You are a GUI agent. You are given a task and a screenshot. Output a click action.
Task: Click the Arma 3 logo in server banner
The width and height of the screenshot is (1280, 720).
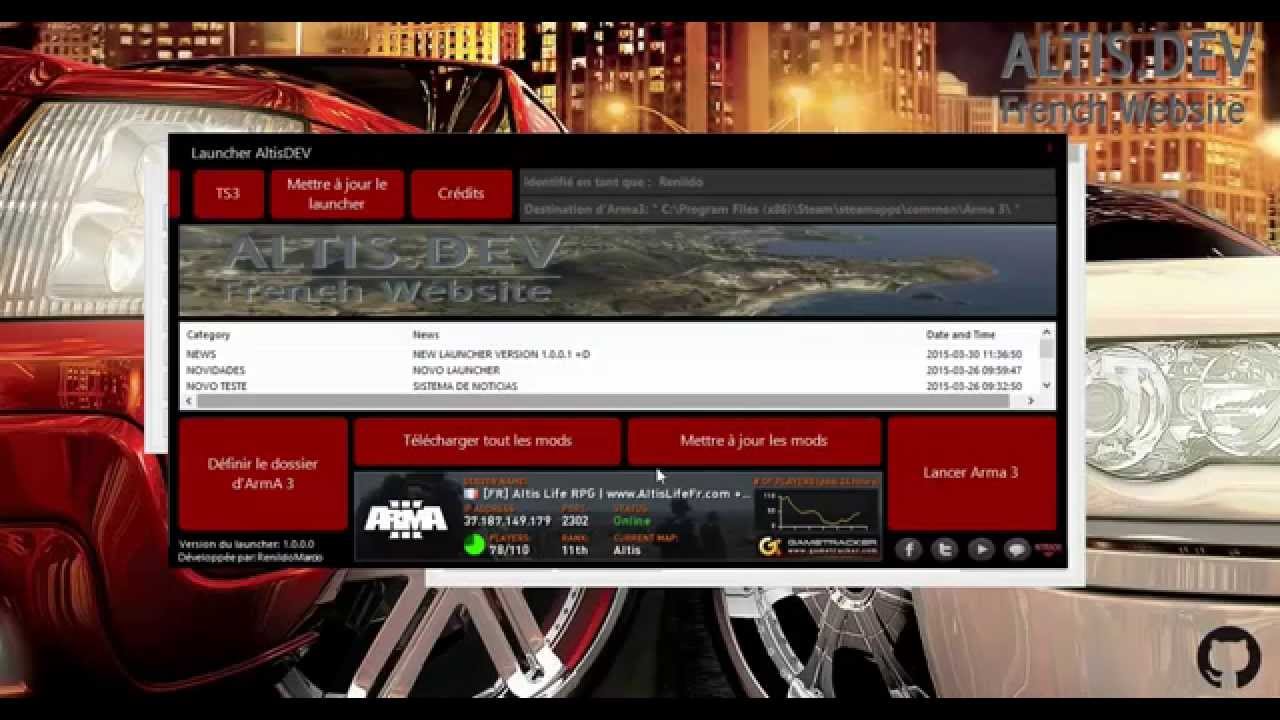tap(405, 517)
